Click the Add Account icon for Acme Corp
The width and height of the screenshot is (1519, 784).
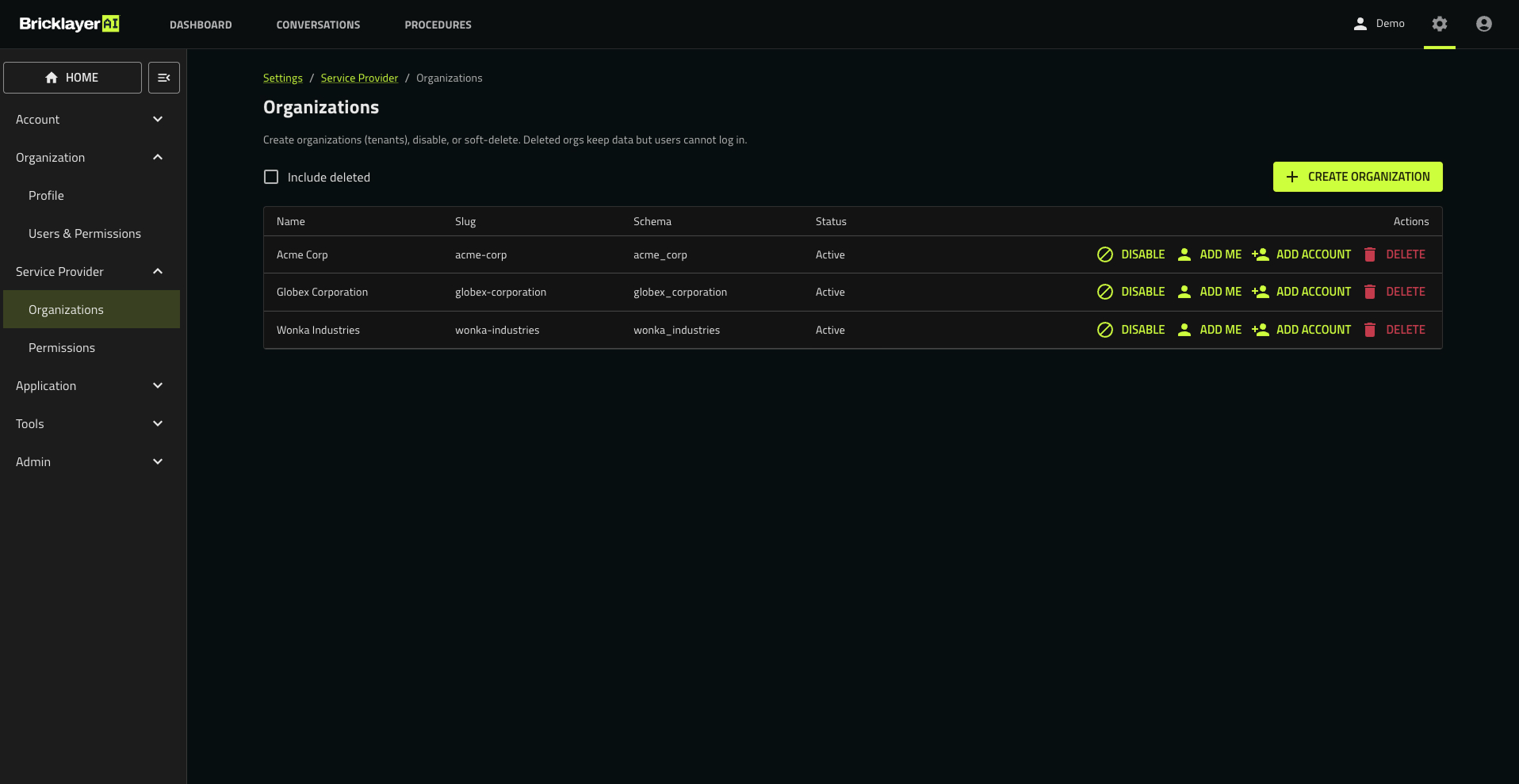pos(1260,254)
